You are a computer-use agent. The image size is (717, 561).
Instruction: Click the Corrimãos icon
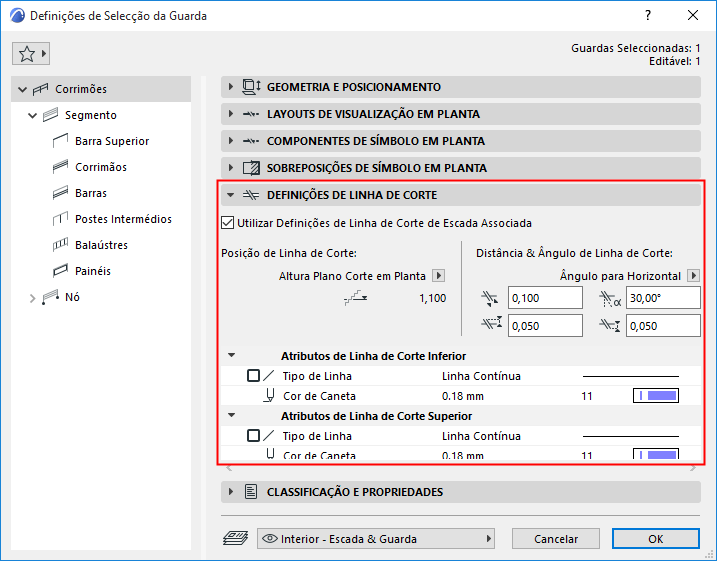(x=60, y=167)
